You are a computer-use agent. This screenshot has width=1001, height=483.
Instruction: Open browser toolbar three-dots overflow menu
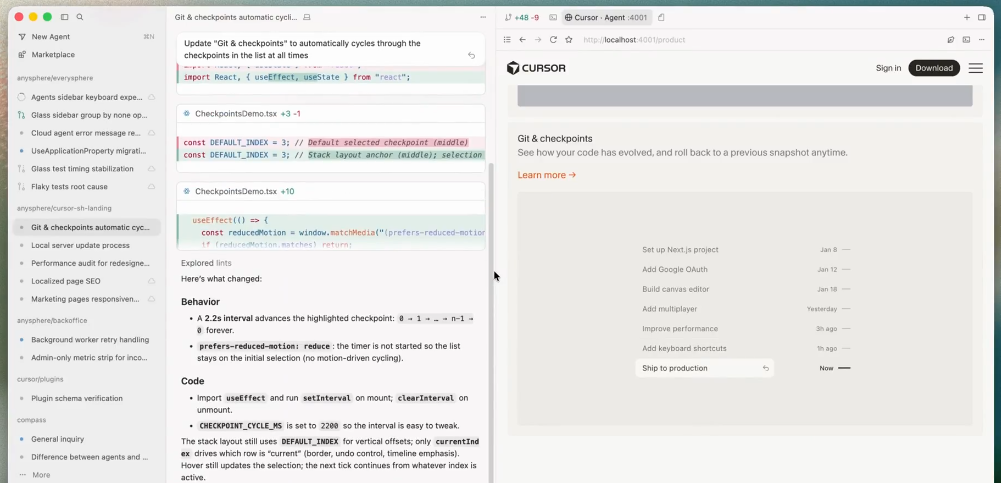[982, 40]
